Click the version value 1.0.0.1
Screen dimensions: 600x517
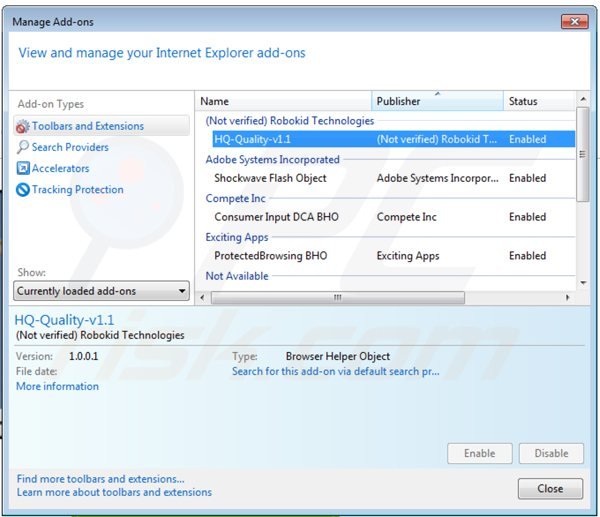(x=83, y=356)
